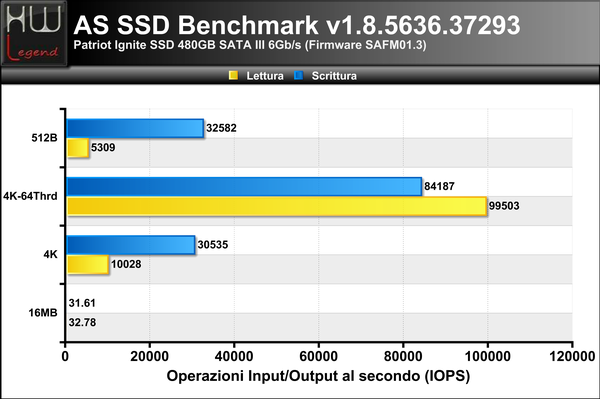Viewport: 600px width, 399px height.
Task: Click the 60000 axis tick label
Action: (x=319, y=357)
